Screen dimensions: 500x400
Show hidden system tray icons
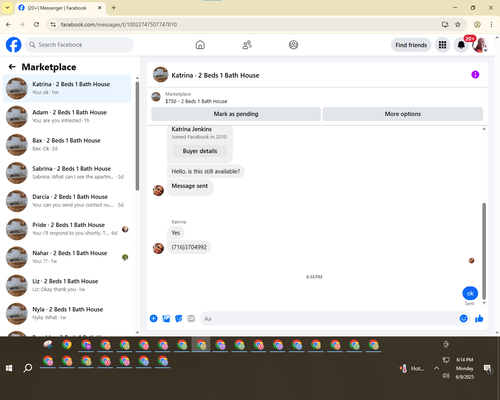pyautogui.click(x=436, y=368)
